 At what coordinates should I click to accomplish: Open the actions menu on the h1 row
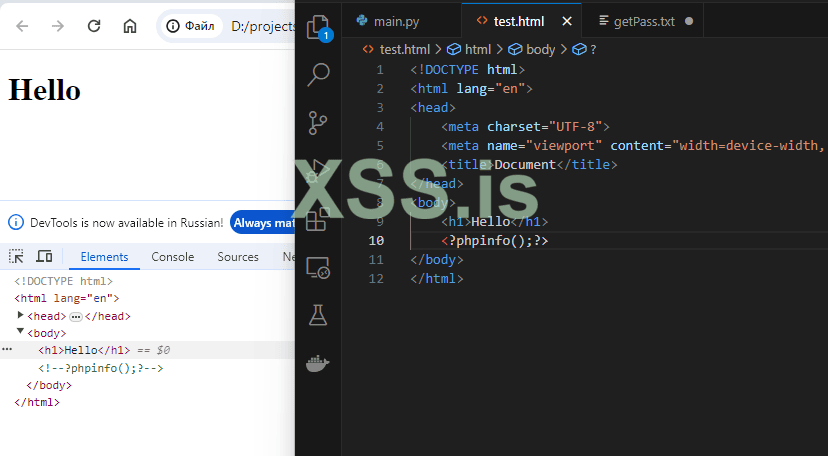pos(7,349)
